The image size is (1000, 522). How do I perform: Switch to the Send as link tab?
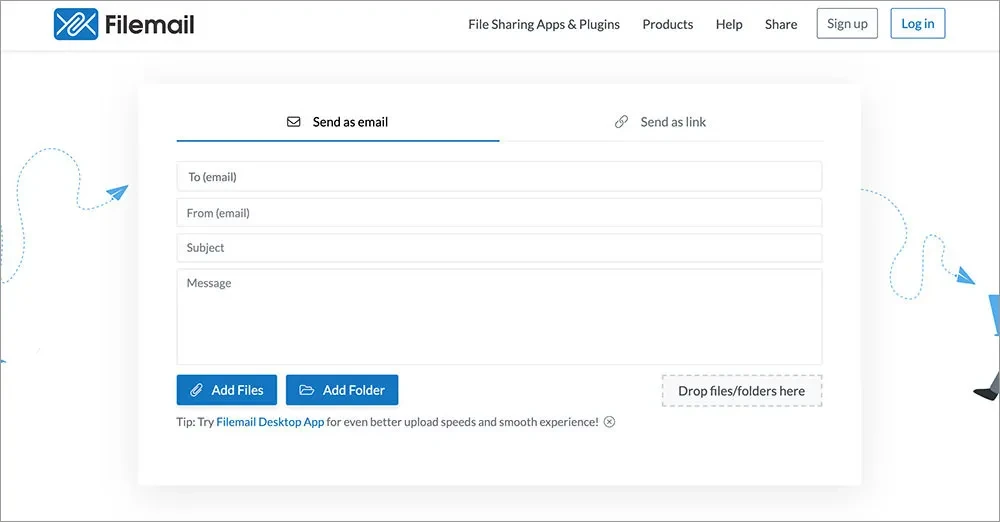(661, 122)
